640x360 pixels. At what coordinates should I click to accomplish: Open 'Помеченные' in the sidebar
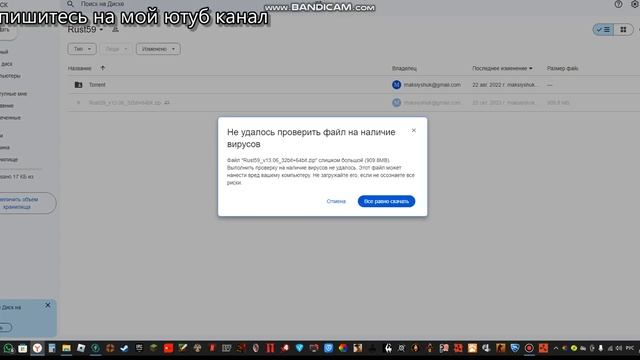[x=11, y=118]
